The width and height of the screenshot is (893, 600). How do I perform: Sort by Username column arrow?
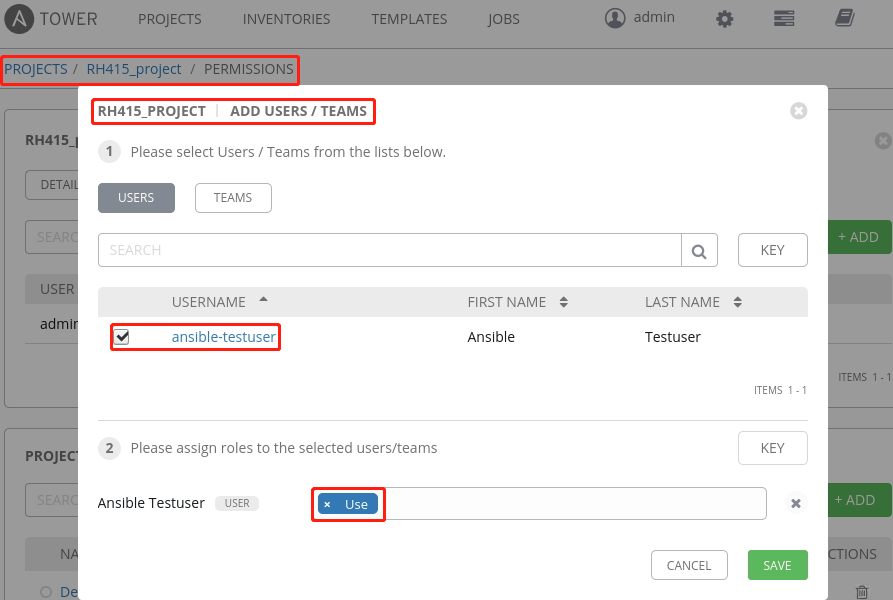pyautogui.click(x=263, y=300)
